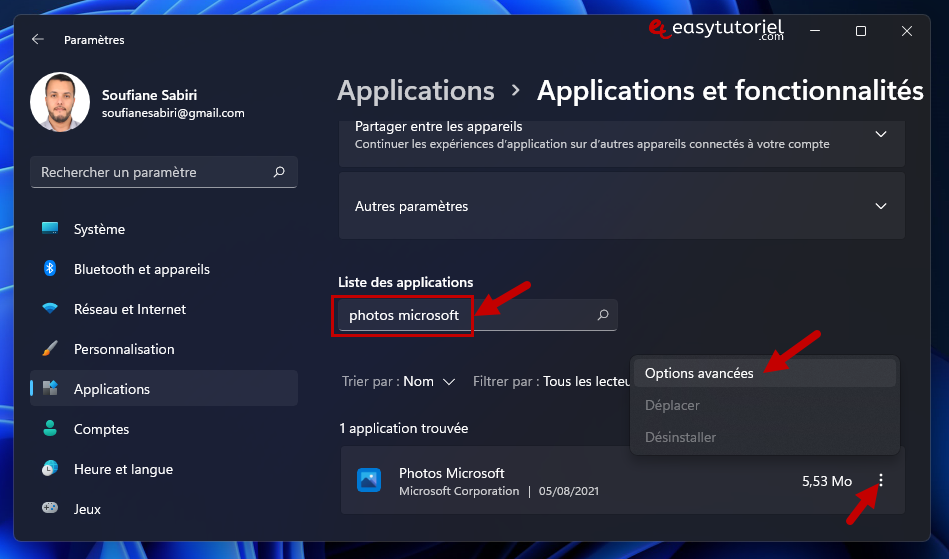Expand Partager entre les appareils section

(622, 143)
